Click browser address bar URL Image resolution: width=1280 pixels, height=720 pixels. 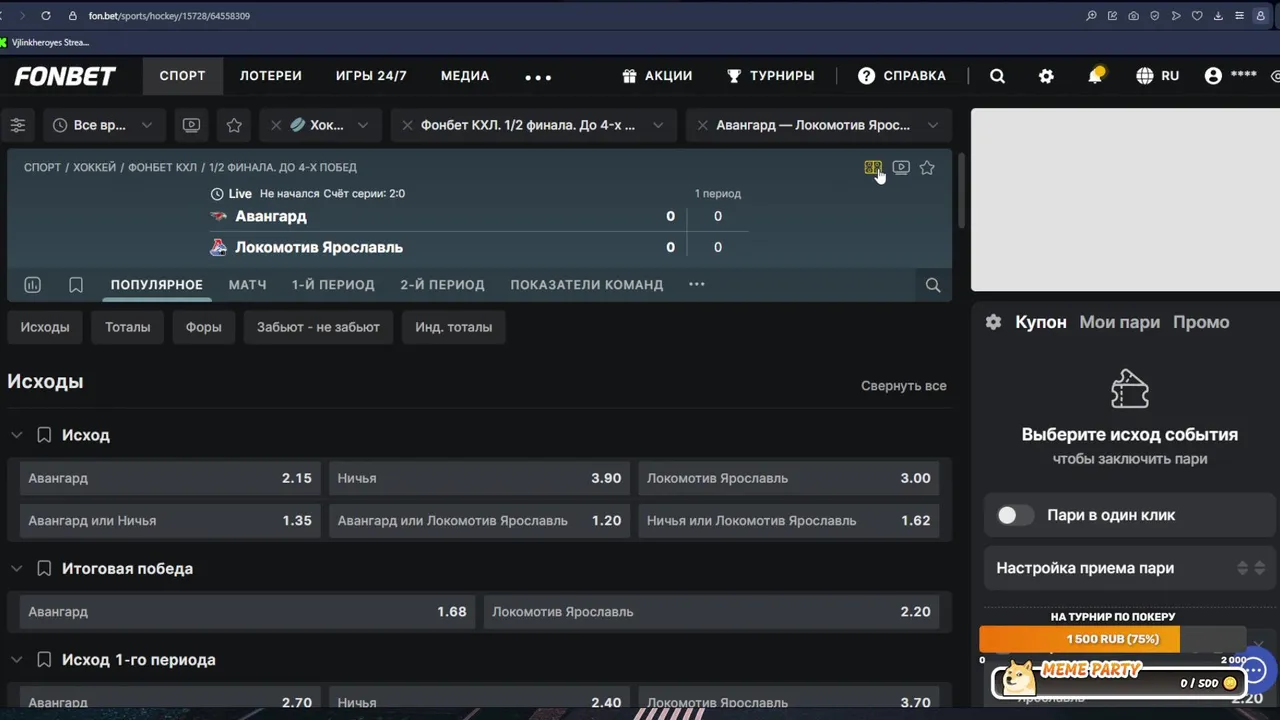click(169, 16)
